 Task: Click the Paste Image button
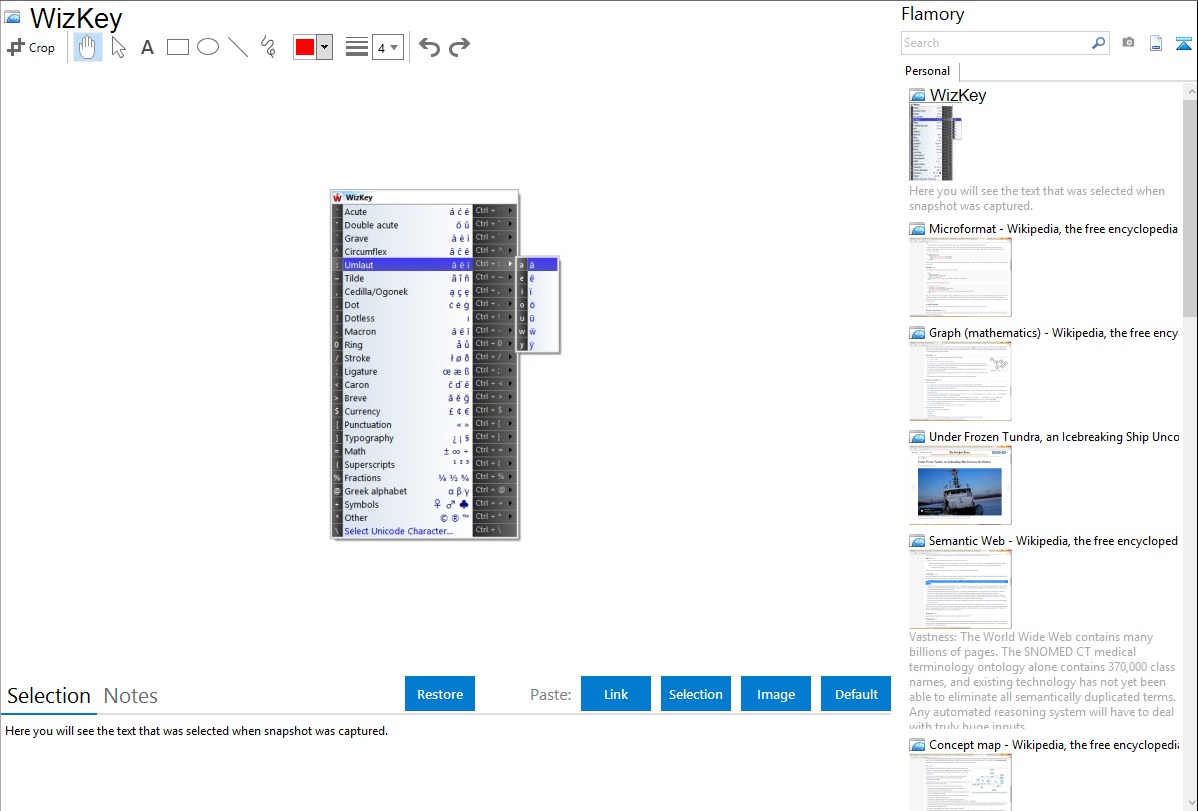coord(775,694)
